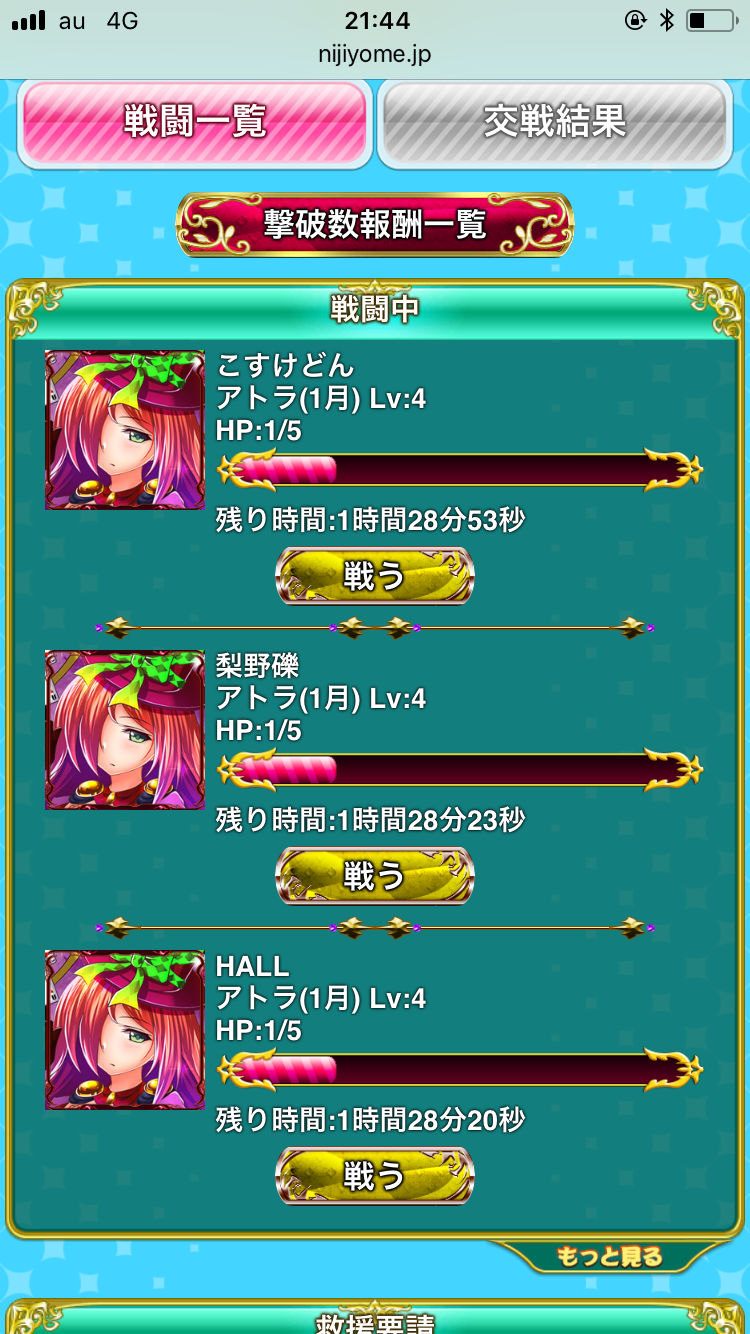750x1334 pixels.
Task: Select HALL's アトラ boss portrait
Action: click(125, 1030)
